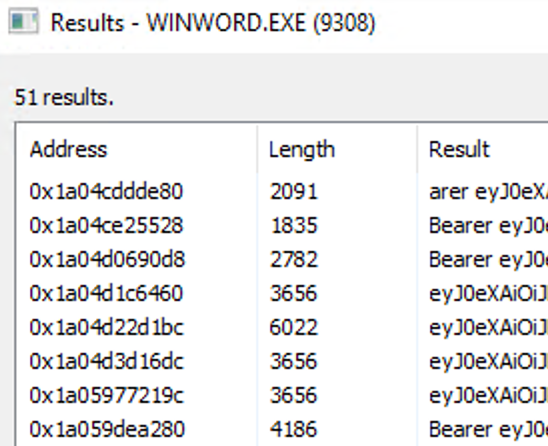Click the Bearer result in the 0x1a04d0690d8 row

488,259
